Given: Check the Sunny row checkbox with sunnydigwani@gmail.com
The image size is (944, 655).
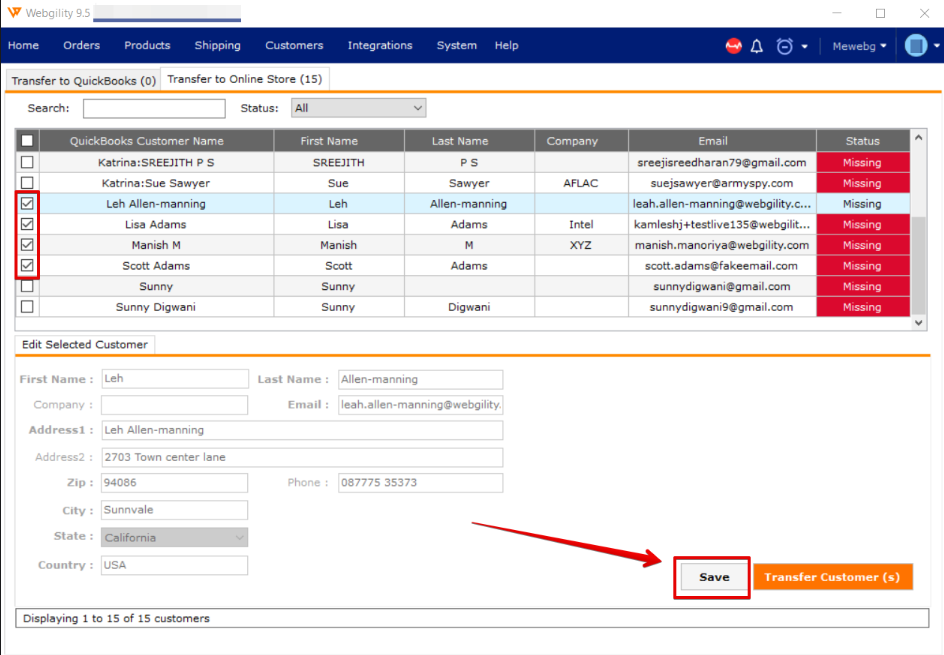Looking at the screenshot, I should [x=27, y=287].
